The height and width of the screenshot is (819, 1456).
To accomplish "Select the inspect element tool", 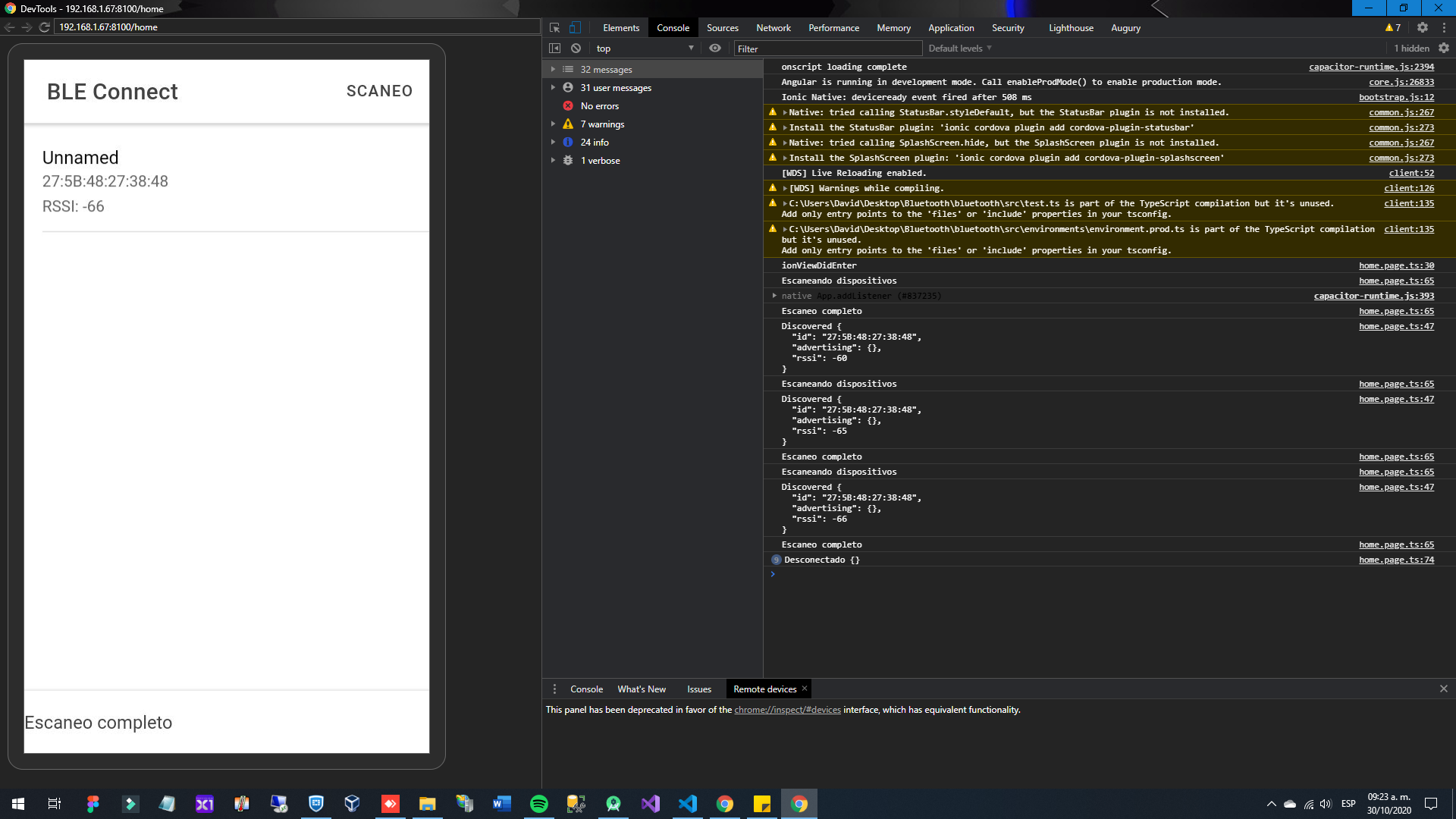I will (x=556, y=27).
